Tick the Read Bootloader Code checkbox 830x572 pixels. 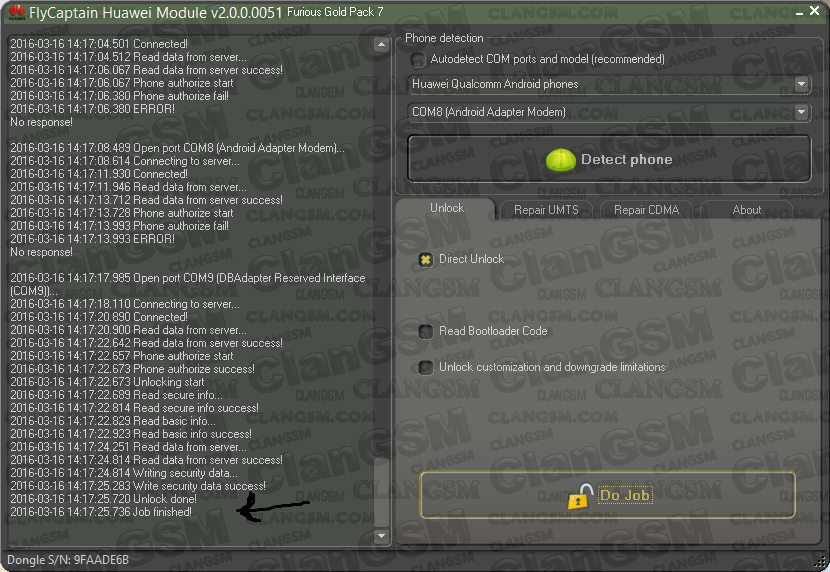pos(425,332)
